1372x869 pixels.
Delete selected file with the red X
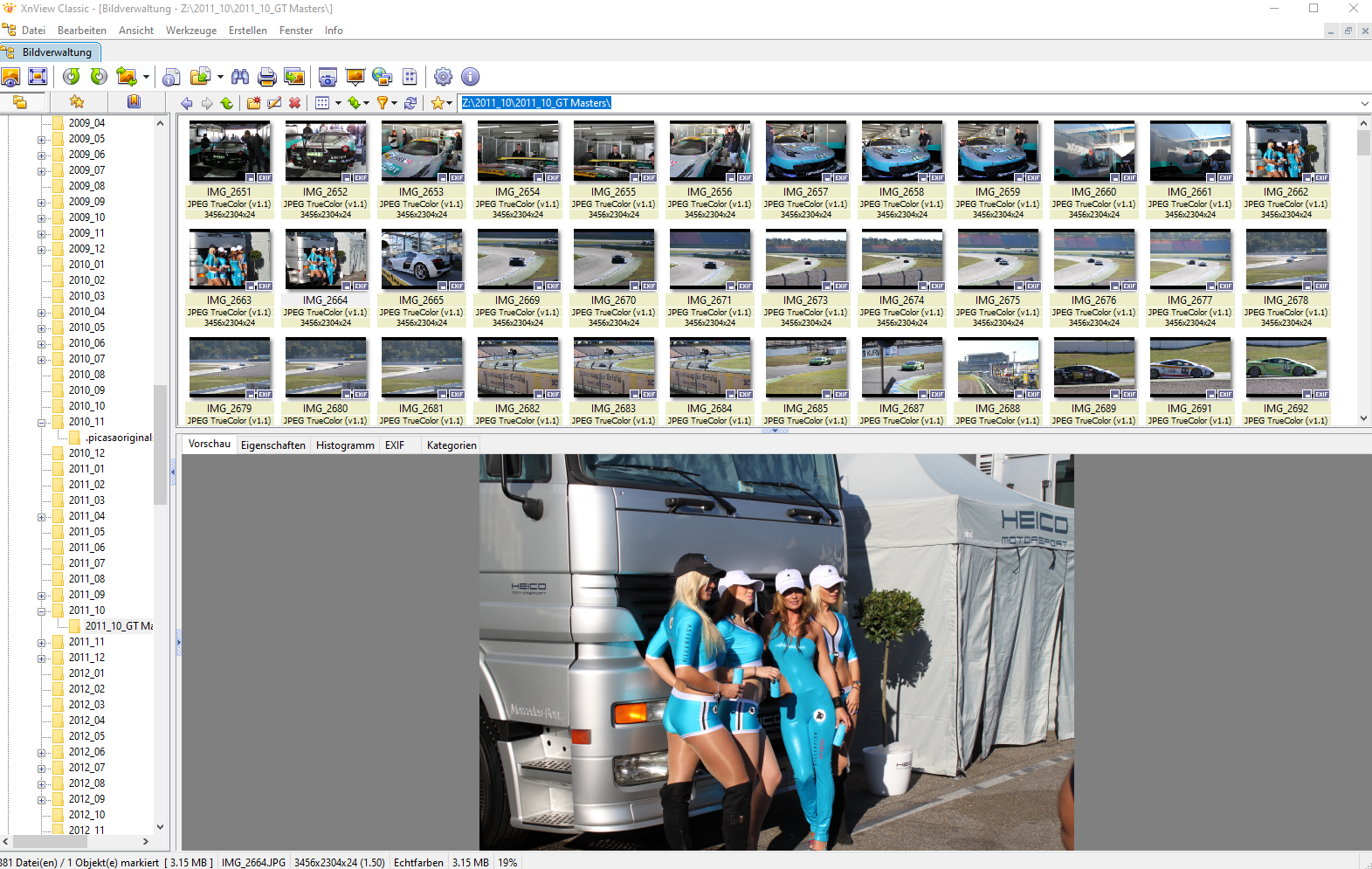(x=295, y=103)
